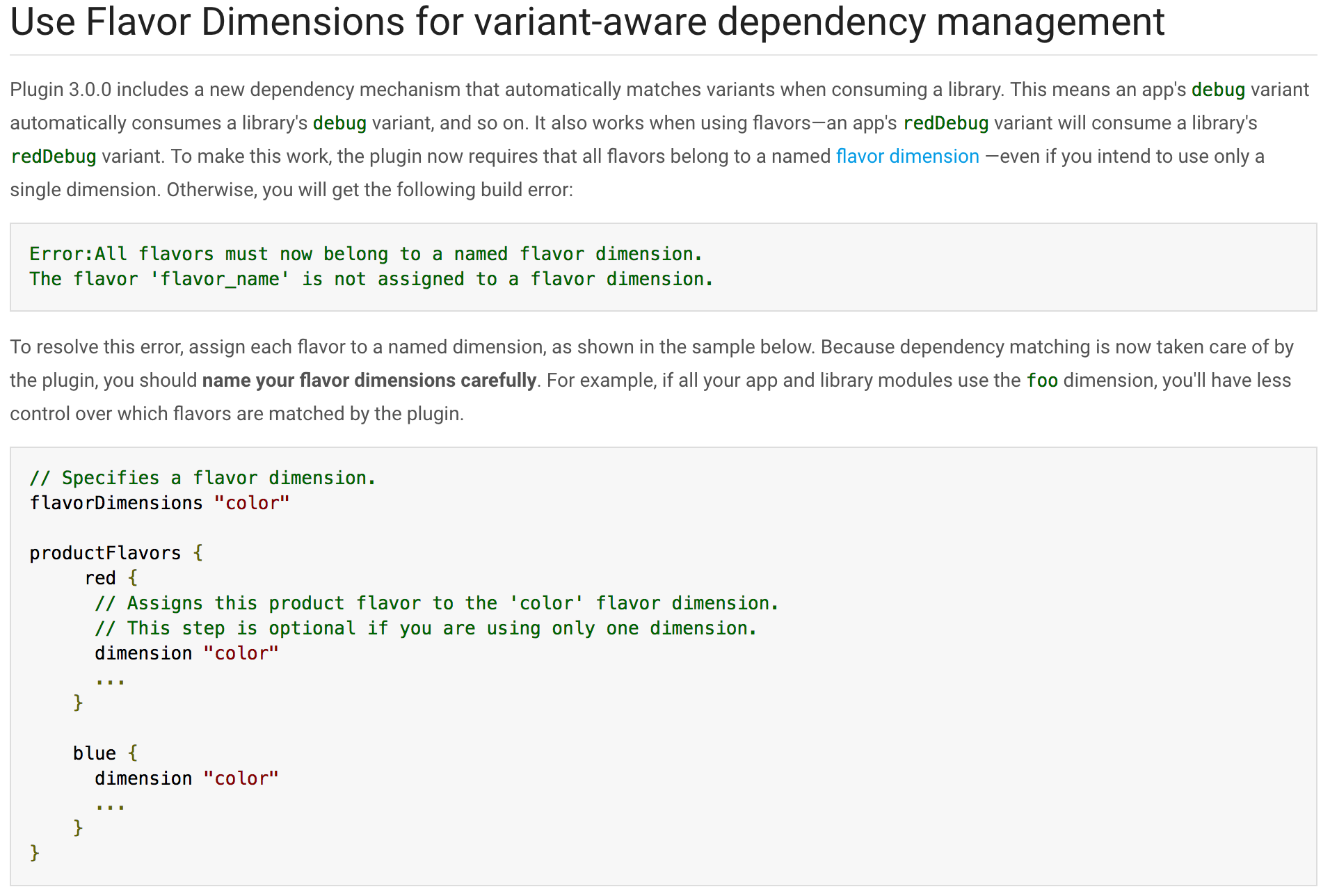Click the "// This step is optional" comment
The width and height of the screenshot is (1330, 896).
point(425,628)
